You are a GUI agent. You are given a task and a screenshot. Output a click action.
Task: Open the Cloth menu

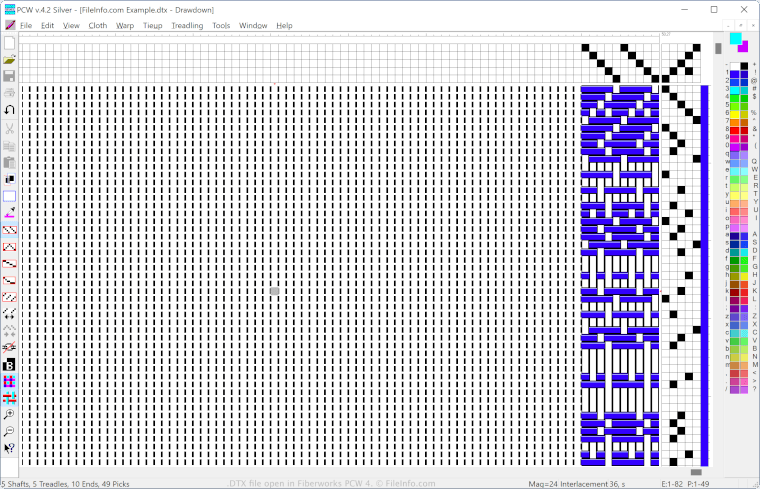click(x=98, y=25)
